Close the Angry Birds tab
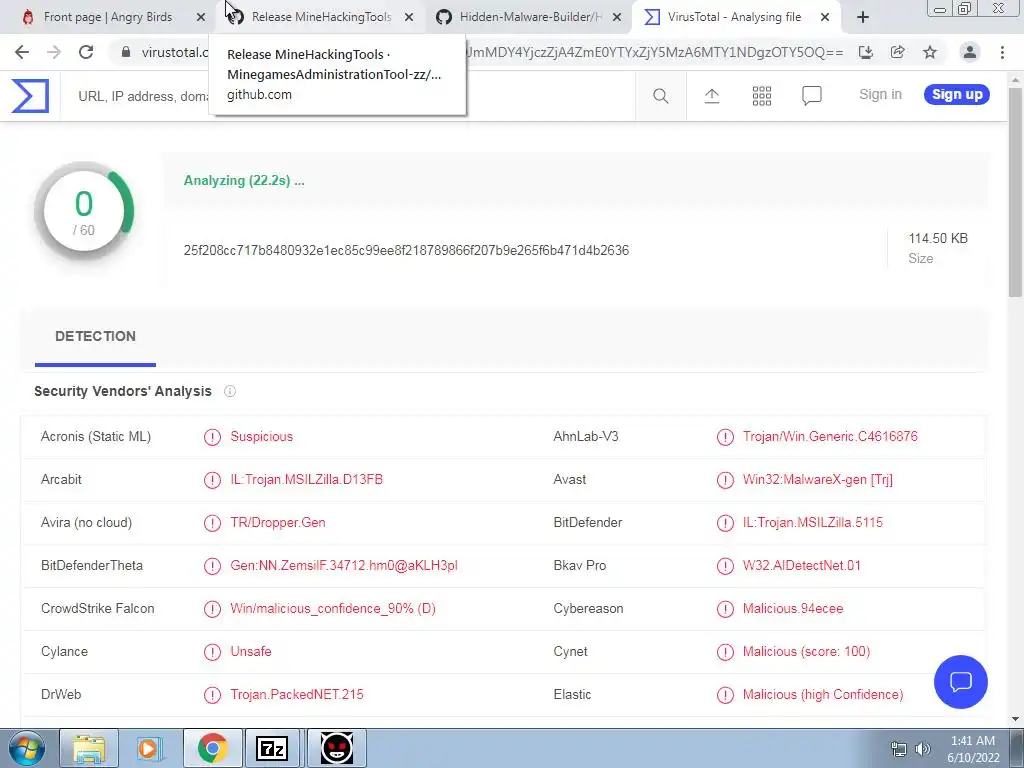1024x768 pixels. (200, 18)
